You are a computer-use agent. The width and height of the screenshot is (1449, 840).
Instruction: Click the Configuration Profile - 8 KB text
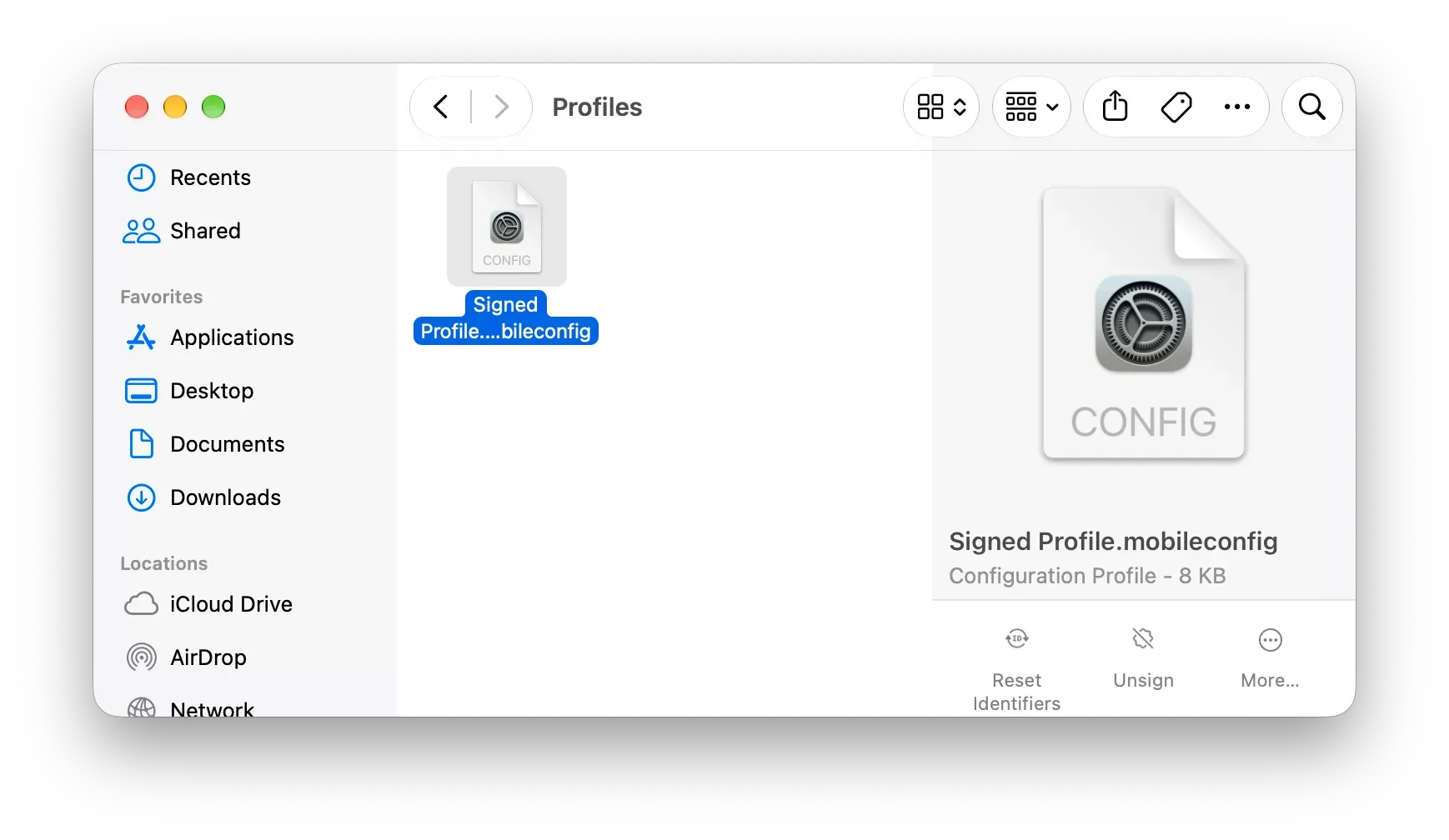tap(1087, 576)
